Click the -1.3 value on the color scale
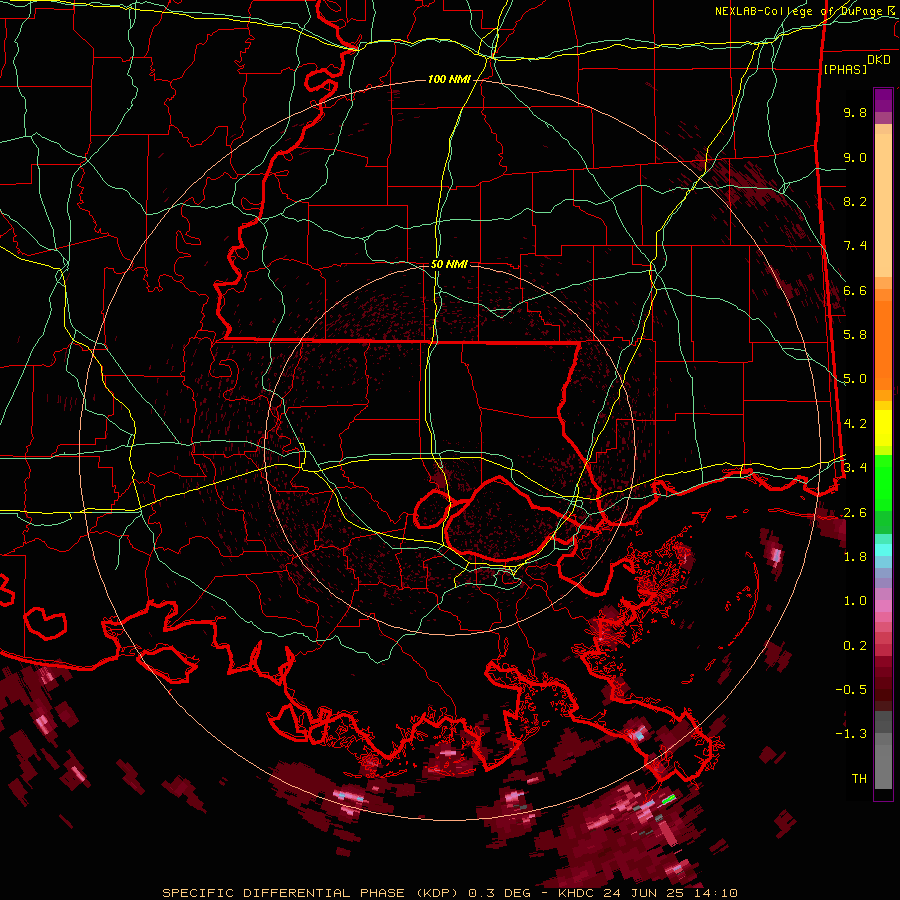Image resolution: width=900 pixels, height=900 pixels. pos(851,734)
